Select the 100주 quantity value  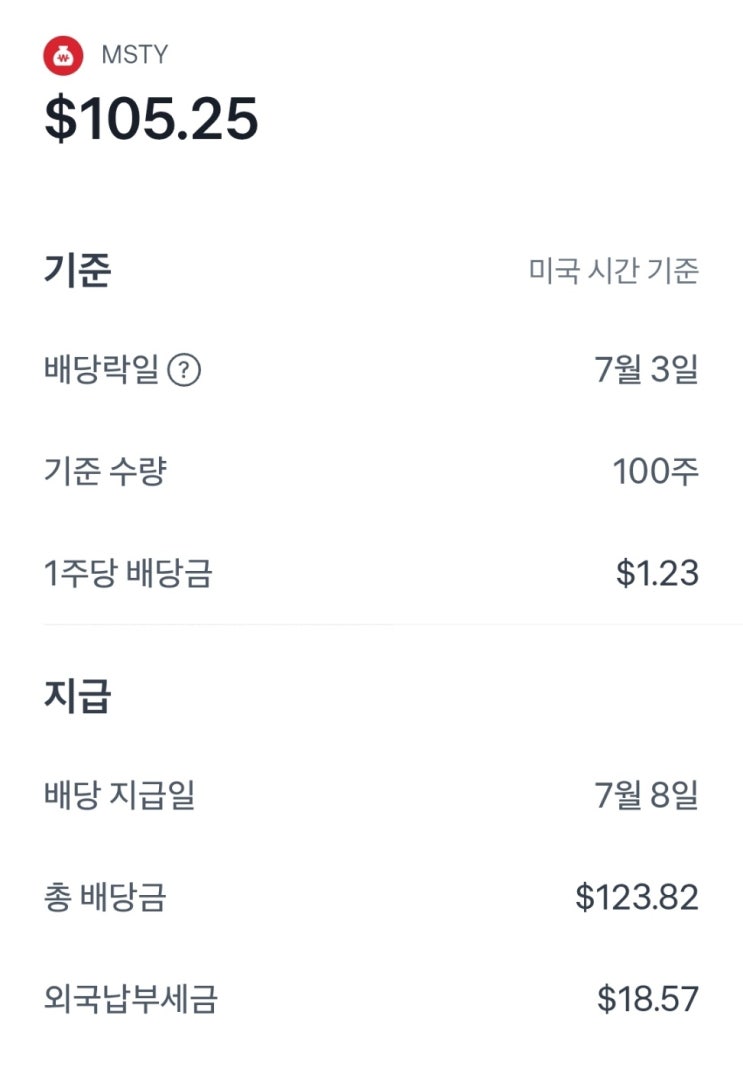pyautogui.click(x=655, y=472)
